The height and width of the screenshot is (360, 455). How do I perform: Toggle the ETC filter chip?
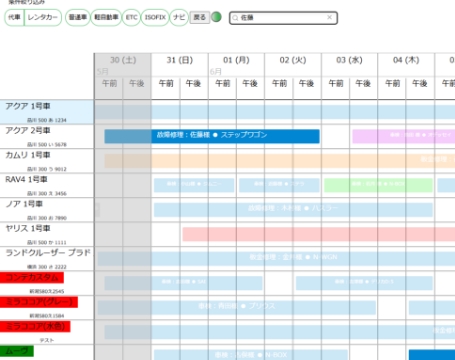(131, 17)
